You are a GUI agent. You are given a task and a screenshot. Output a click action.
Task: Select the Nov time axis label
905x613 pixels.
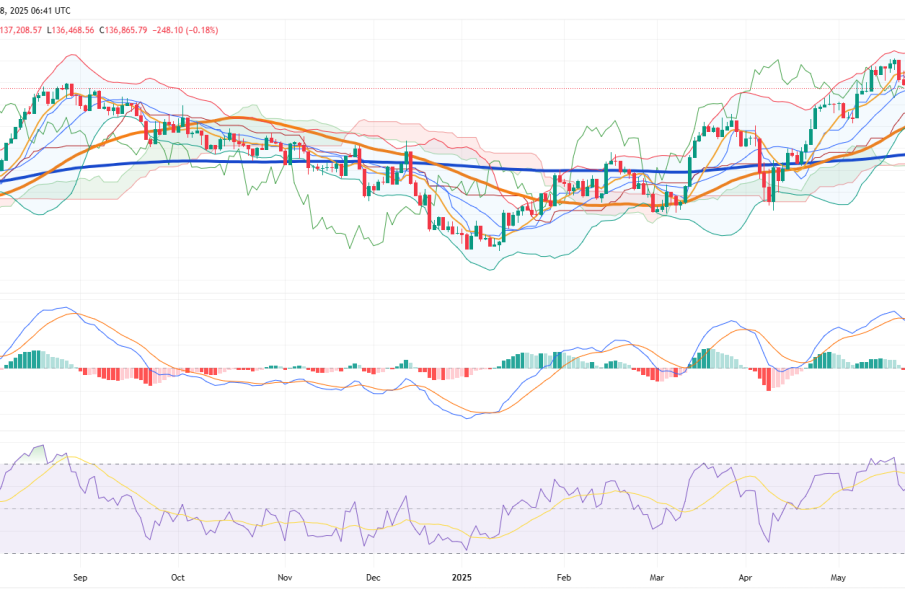tap(284, 577)
